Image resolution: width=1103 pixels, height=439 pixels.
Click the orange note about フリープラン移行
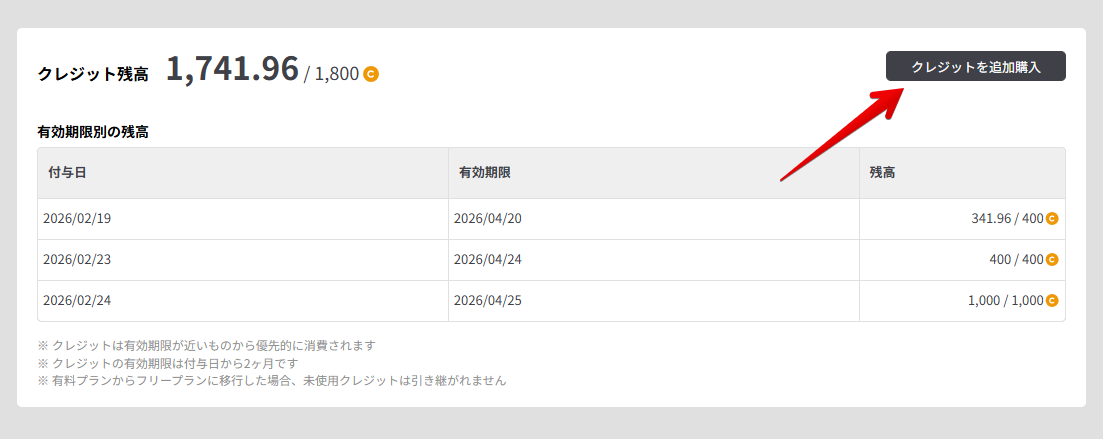click(272, 381)
